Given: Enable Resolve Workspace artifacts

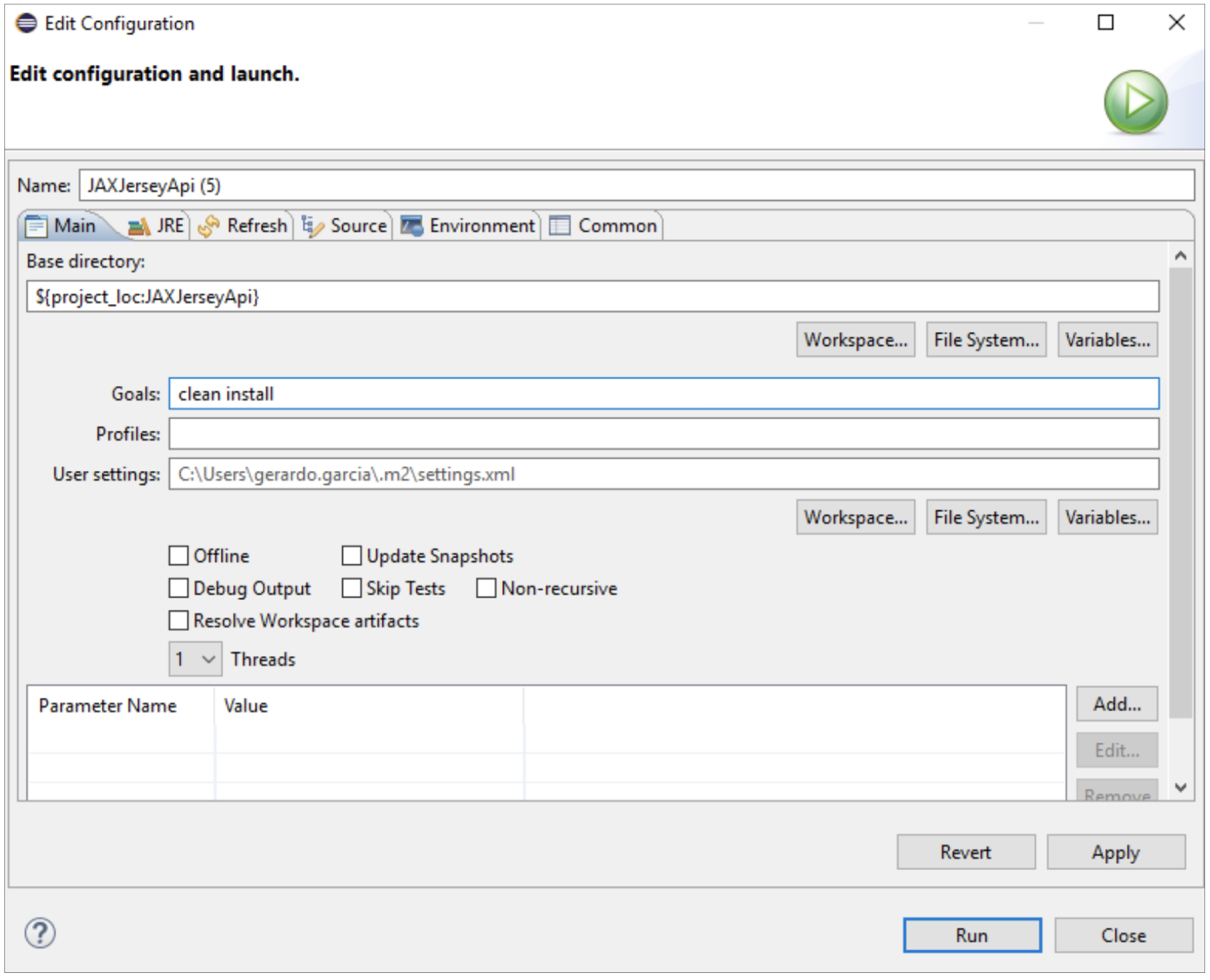Looking at the screenshot, I should click(x=179, y=620).
